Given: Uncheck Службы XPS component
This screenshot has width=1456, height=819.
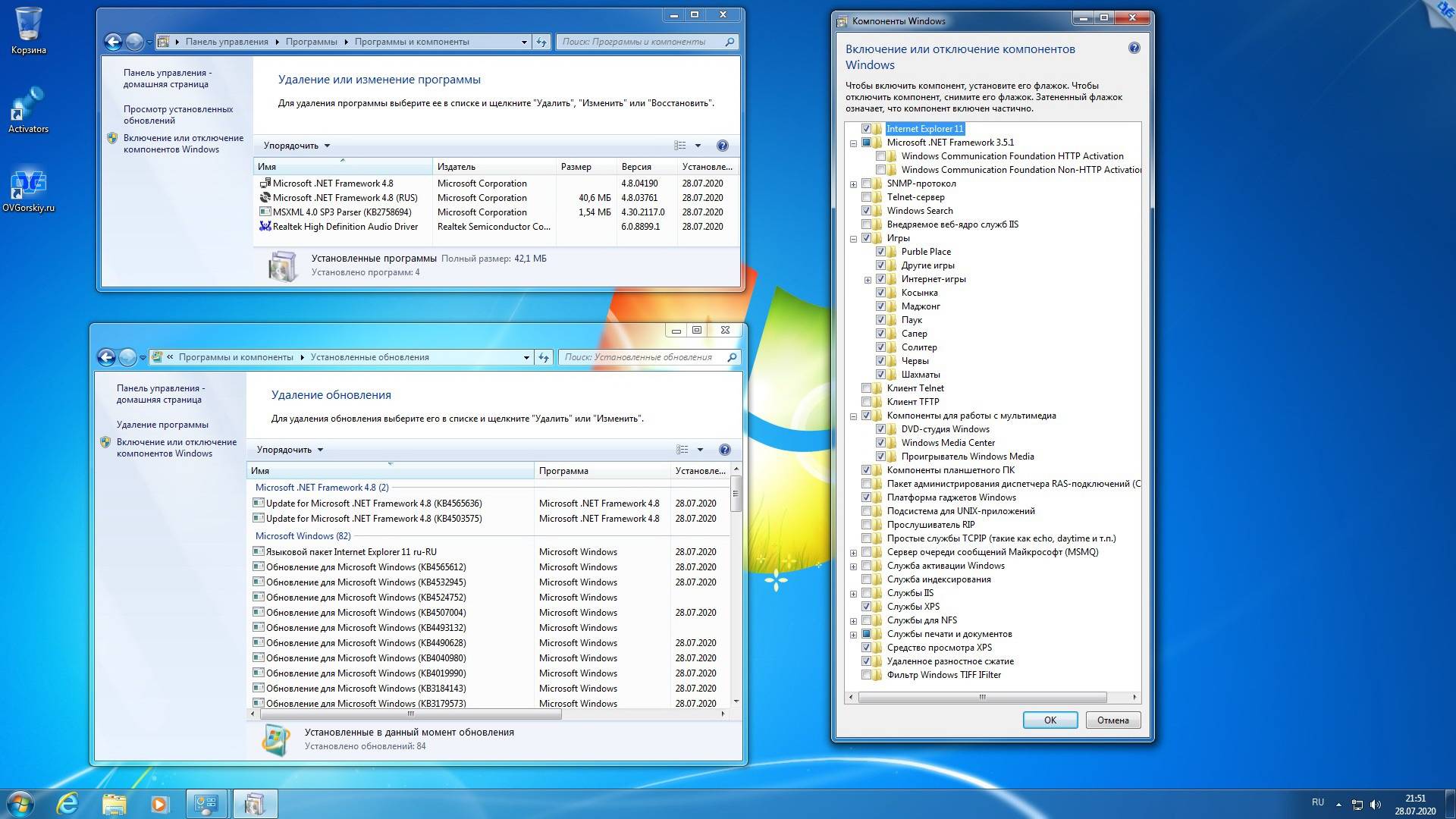Looking at the screenshot, I should [x=866, y=607].
